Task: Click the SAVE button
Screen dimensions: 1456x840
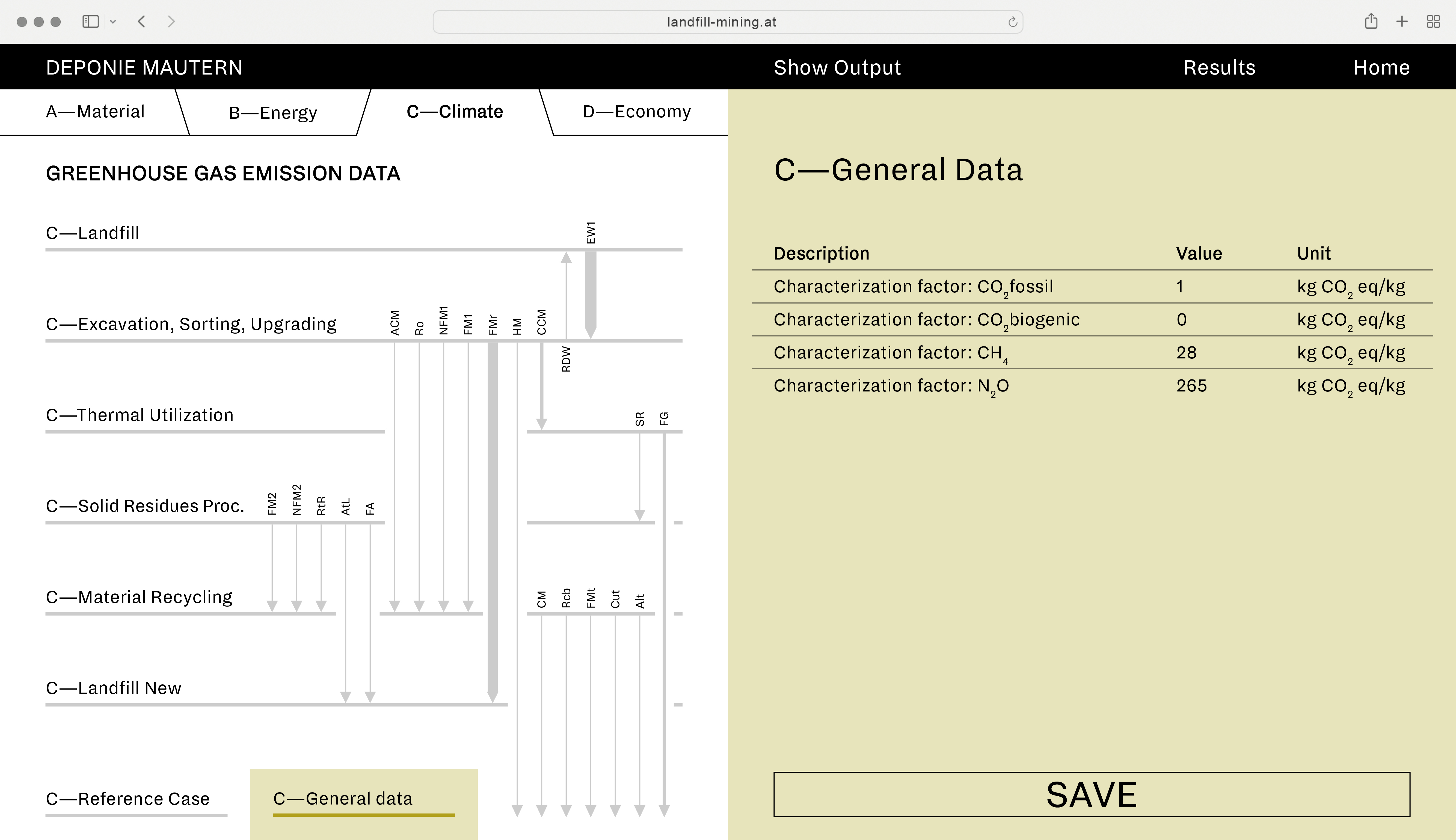Action: [x=1092, y=794]
